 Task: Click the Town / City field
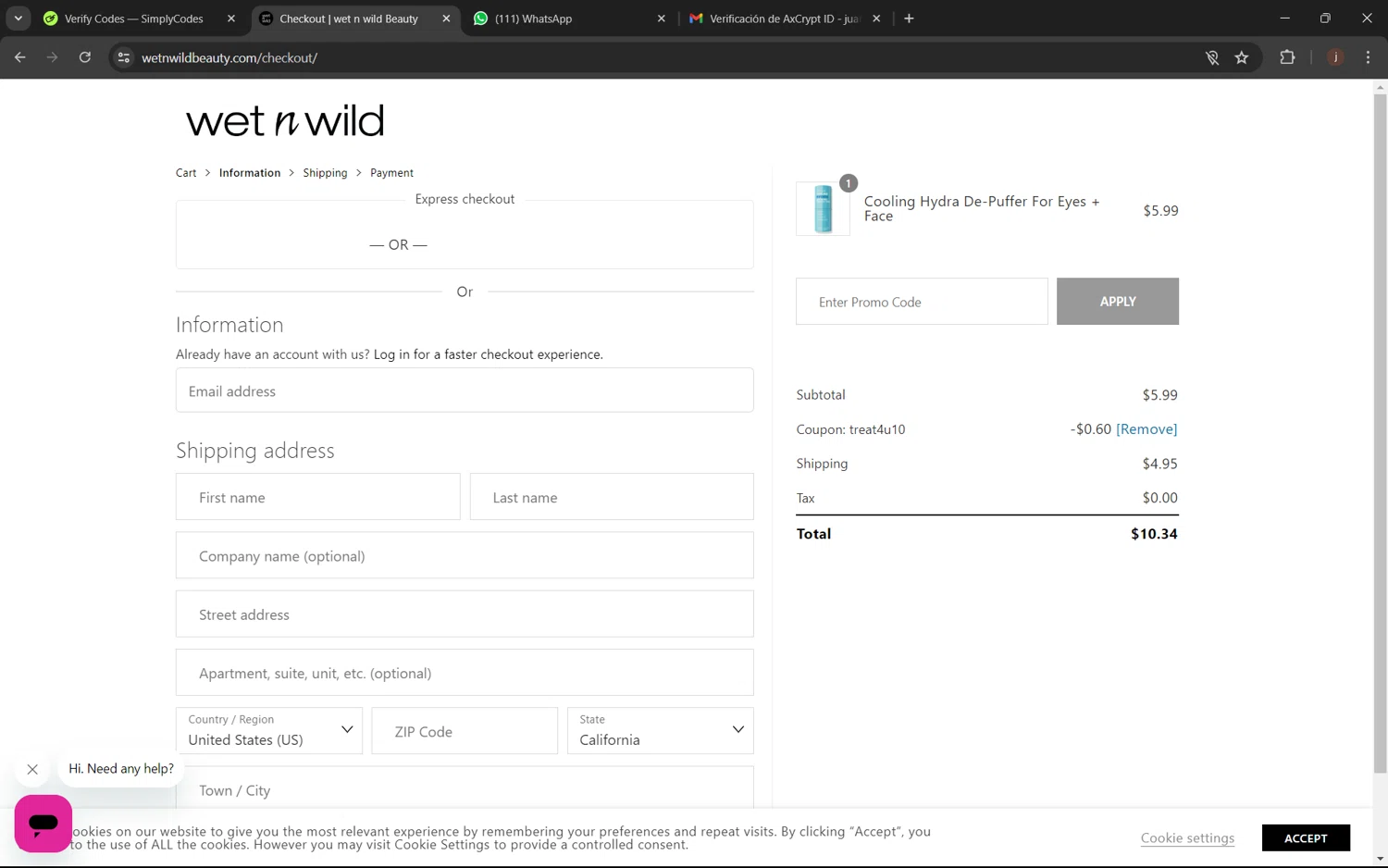(x=465, y=789)
